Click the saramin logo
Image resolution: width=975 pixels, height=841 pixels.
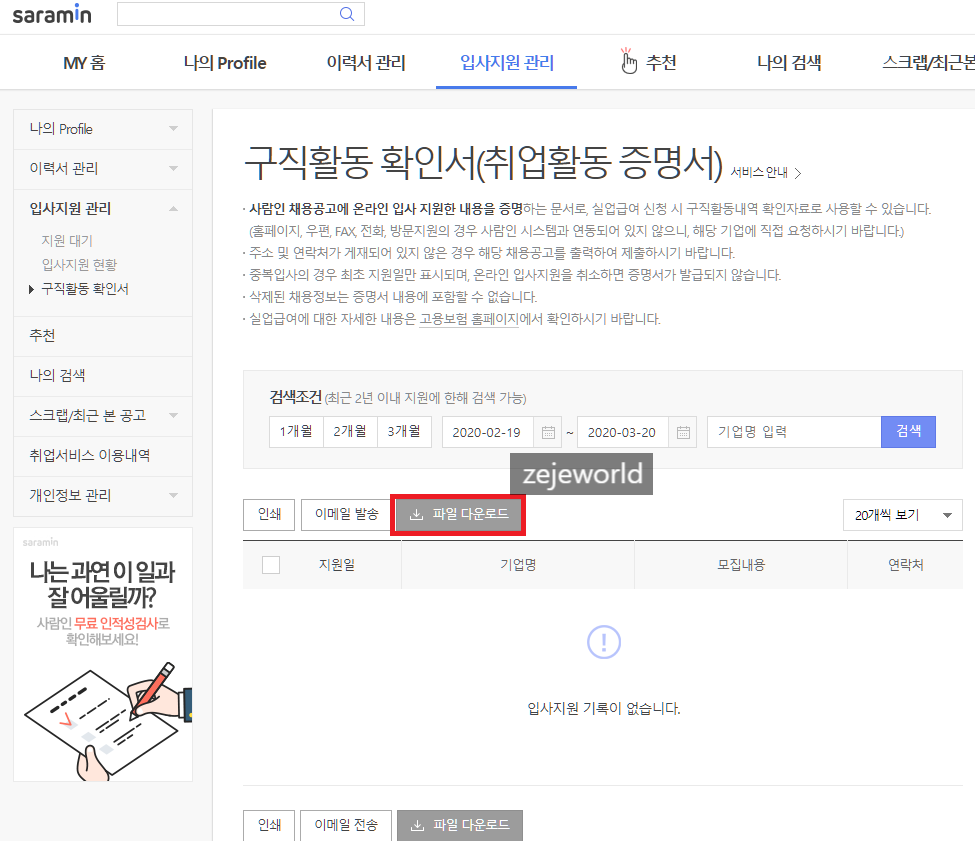52,14
